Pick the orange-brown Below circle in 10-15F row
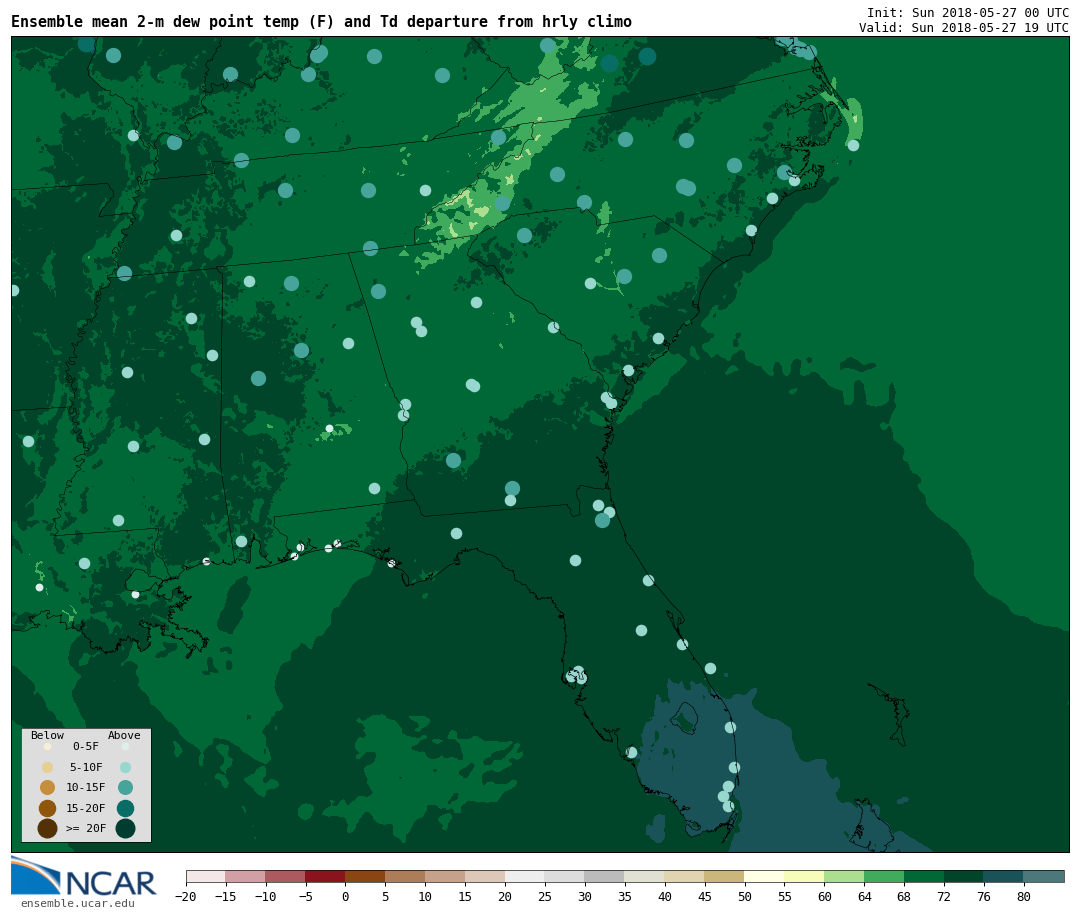Viewport: 1080px width, 915px height. click(48, 788)
